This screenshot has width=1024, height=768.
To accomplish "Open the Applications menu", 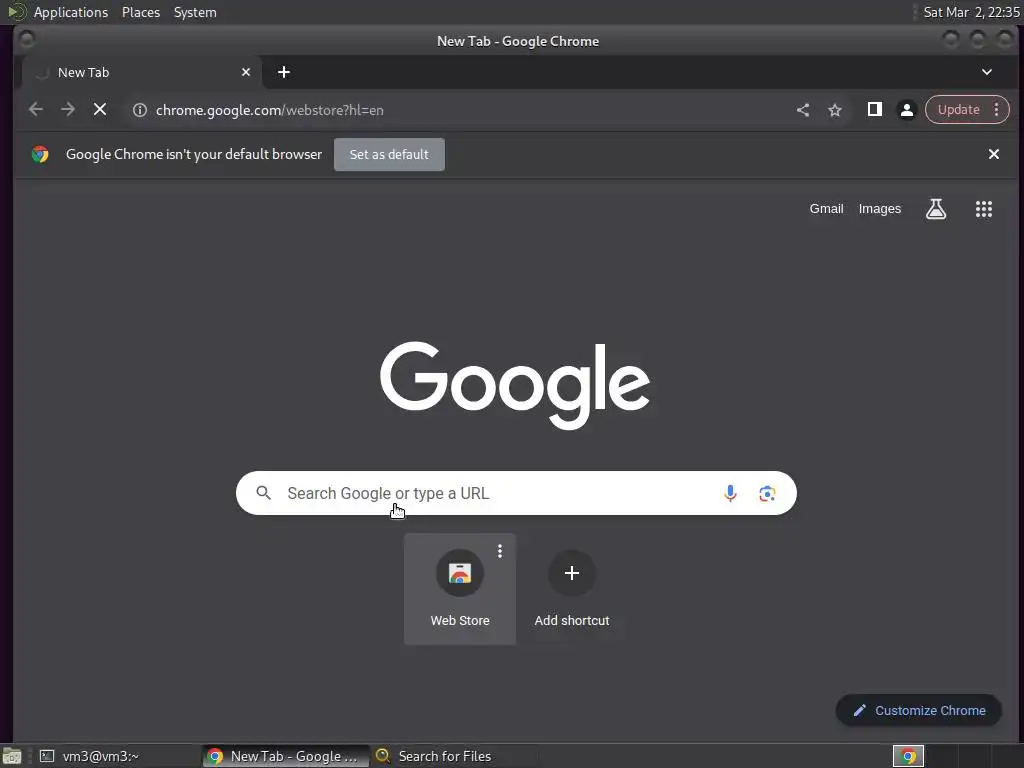I will click(x=71, y=12).
